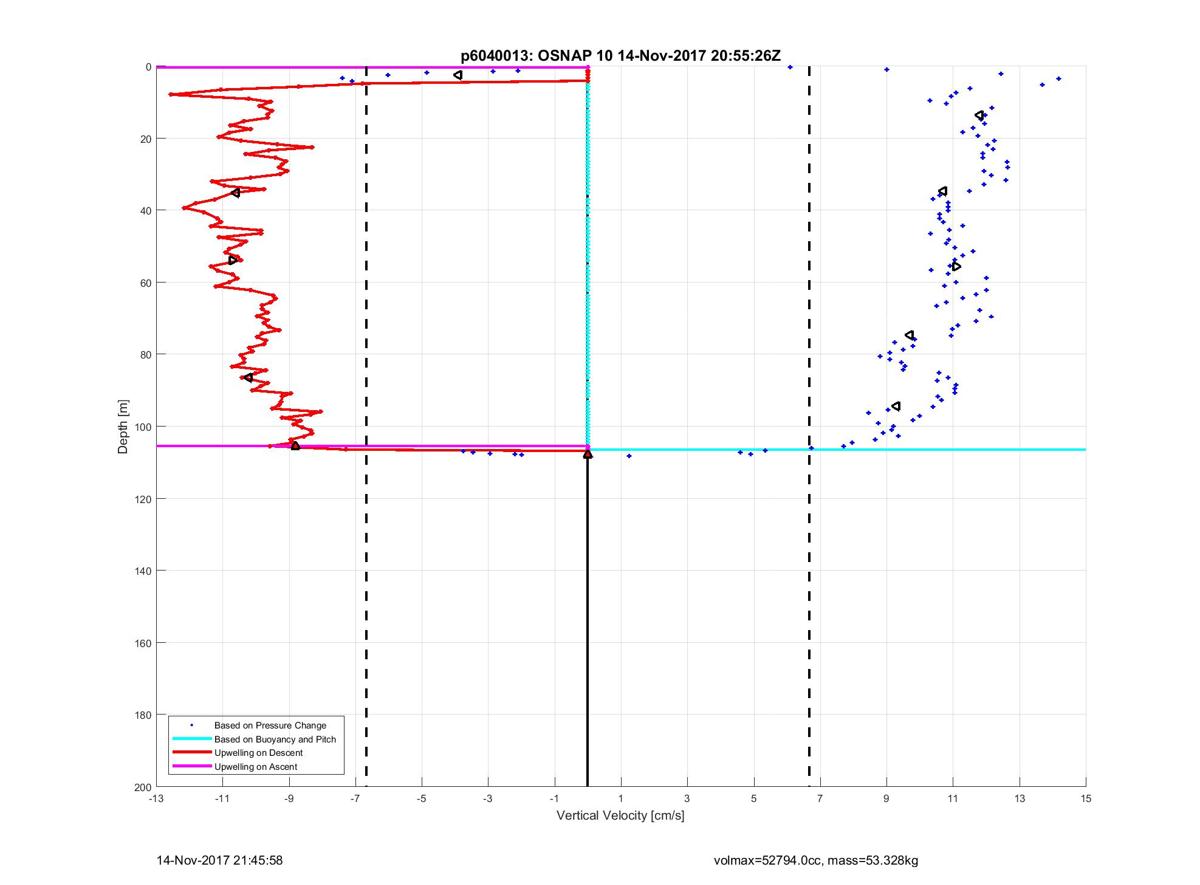Select legend entry 'Upwelling on Descent'
The image size is (1200, 885).
(x=259, y=752)
